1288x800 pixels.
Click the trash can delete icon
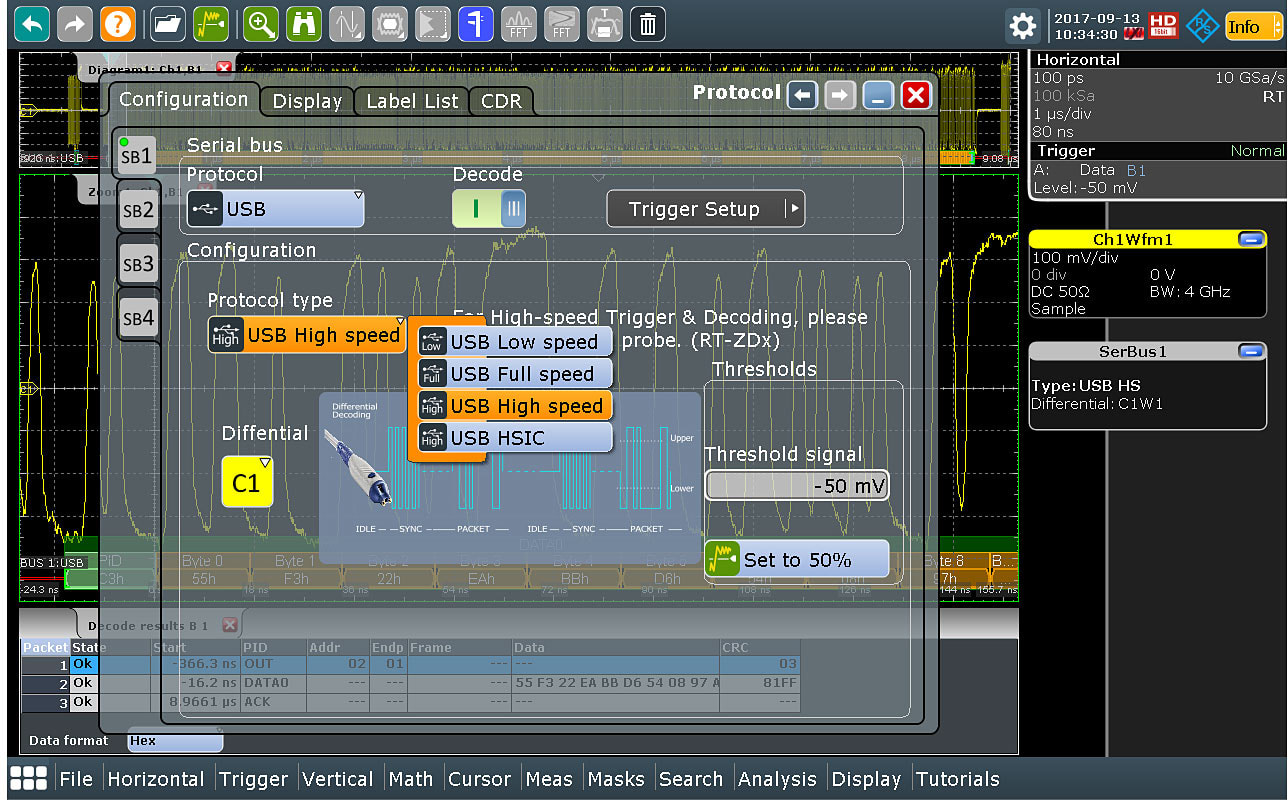(648, 23)
